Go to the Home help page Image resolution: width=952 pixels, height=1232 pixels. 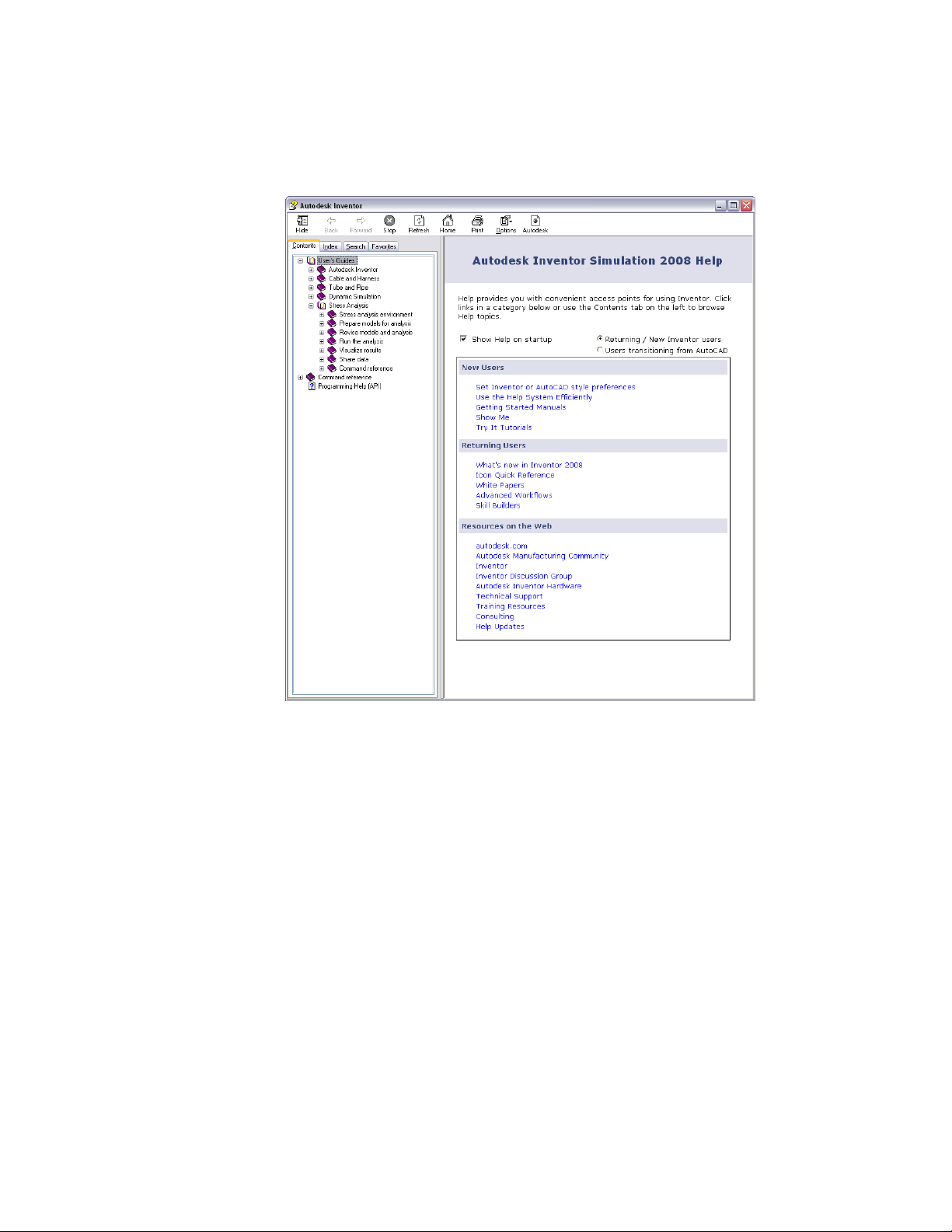pos(448,221)
